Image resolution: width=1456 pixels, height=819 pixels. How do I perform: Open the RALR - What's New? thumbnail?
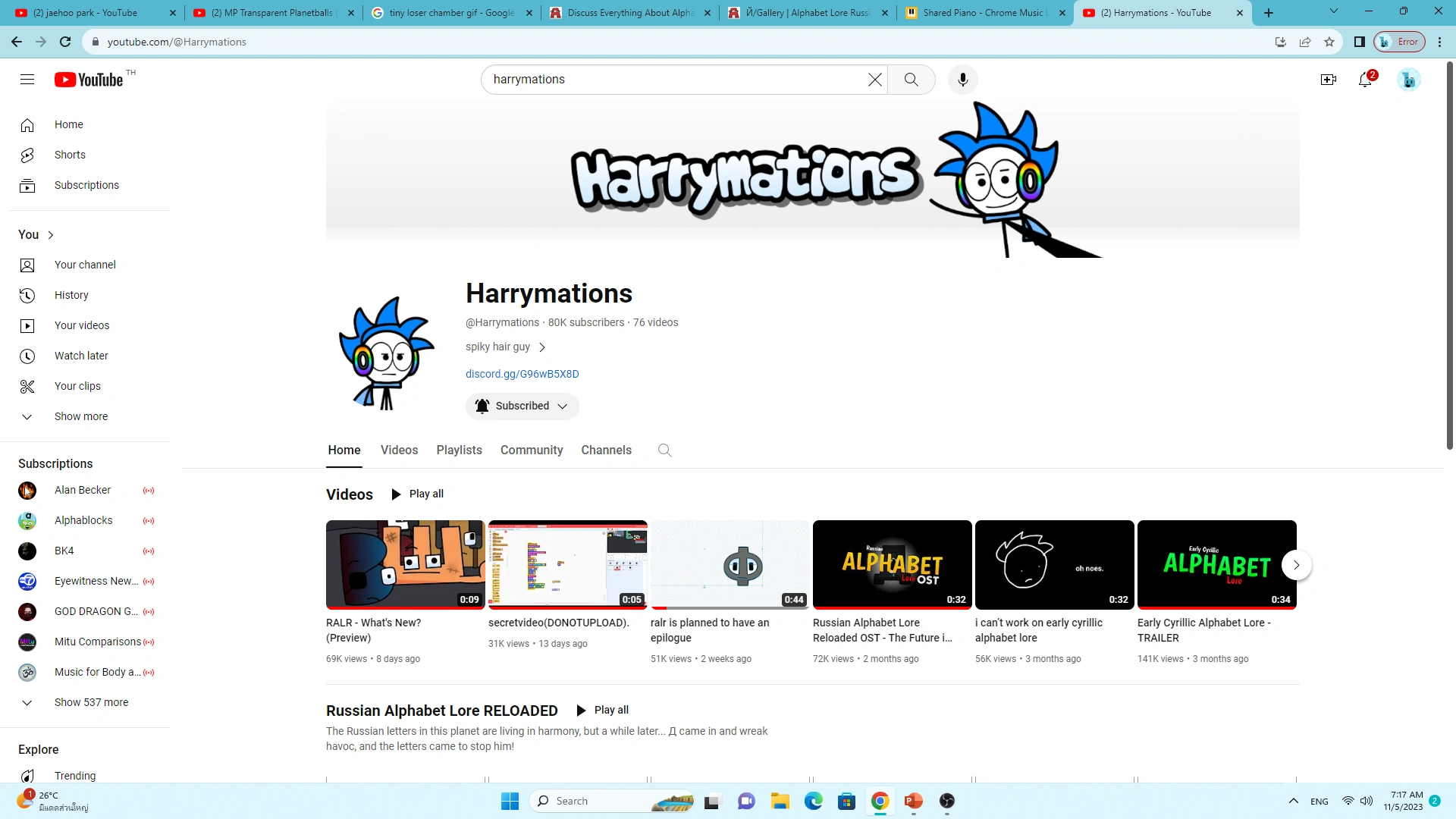[405, 564]
